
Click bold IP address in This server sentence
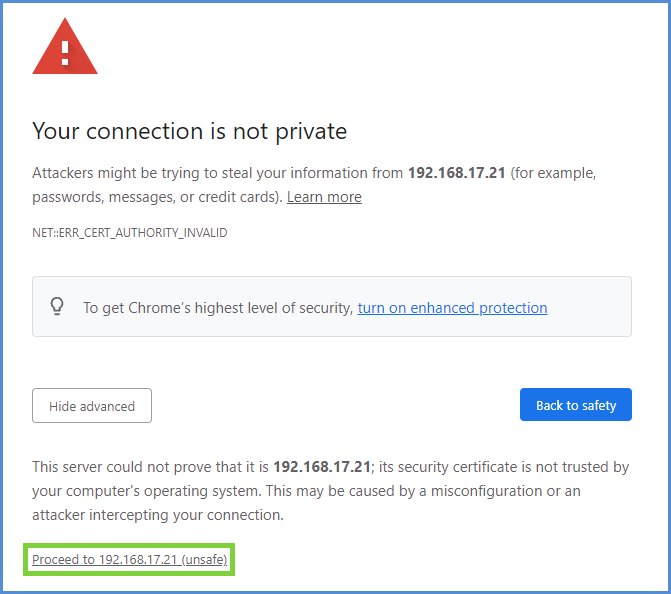(x=322, y=467)
